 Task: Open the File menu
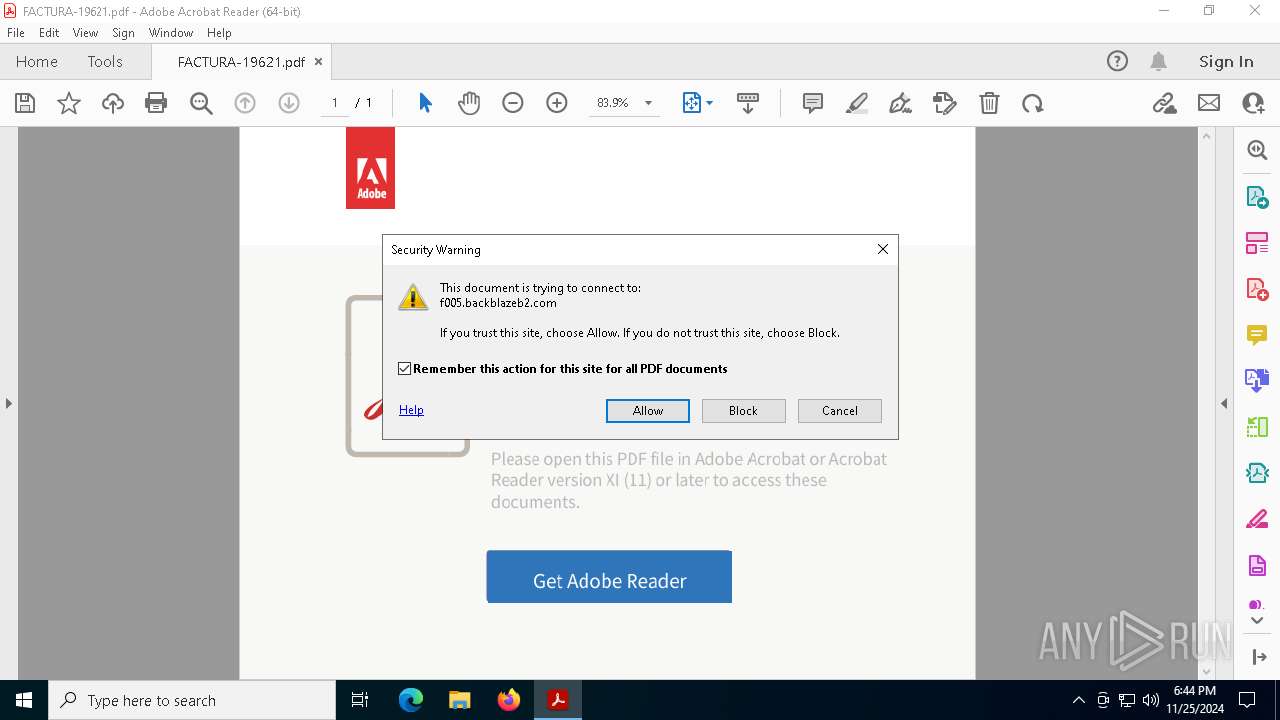(x=16, y=32)
